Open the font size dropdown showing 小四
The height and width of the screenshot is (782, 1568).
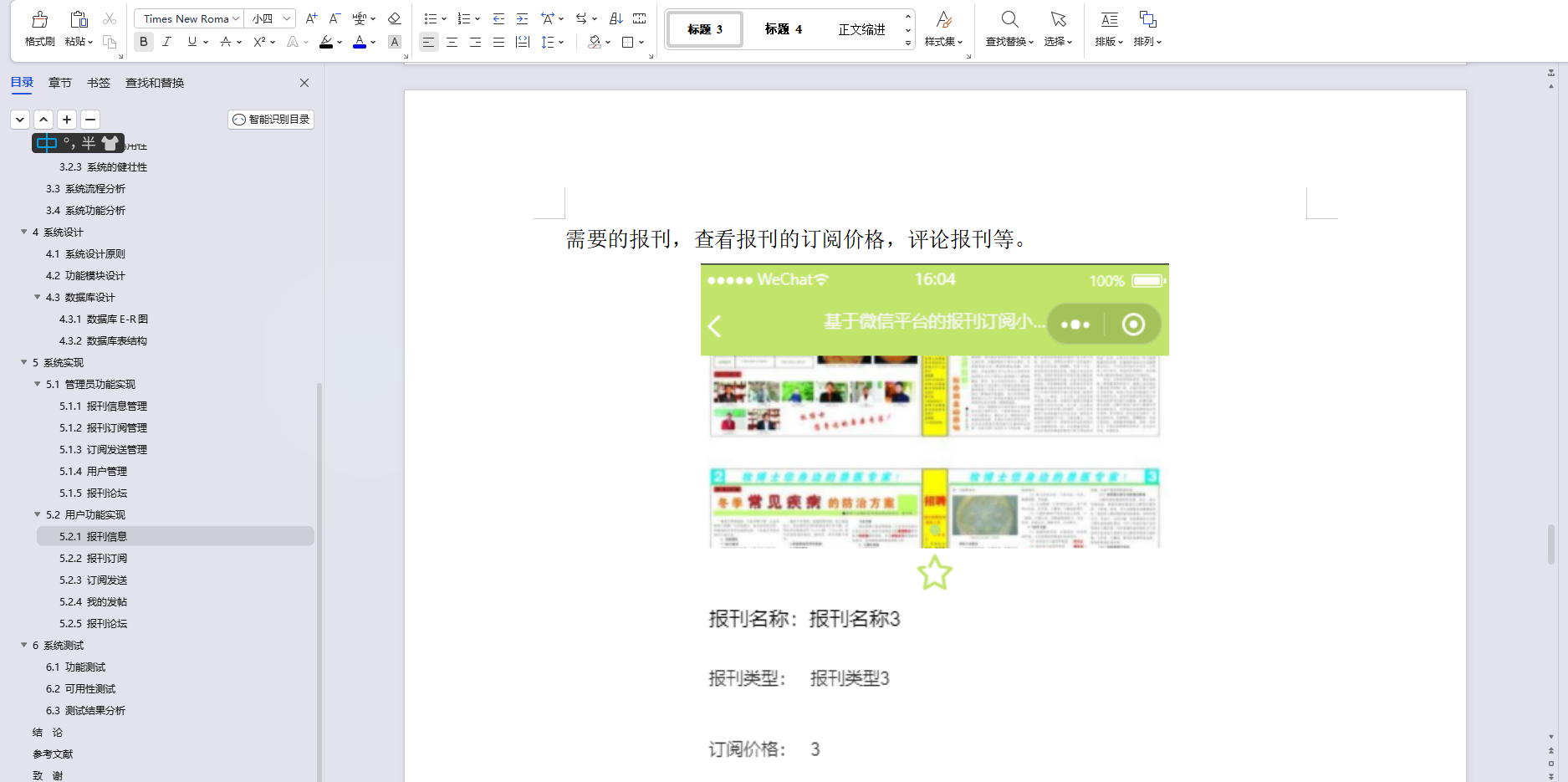(268, 18)
